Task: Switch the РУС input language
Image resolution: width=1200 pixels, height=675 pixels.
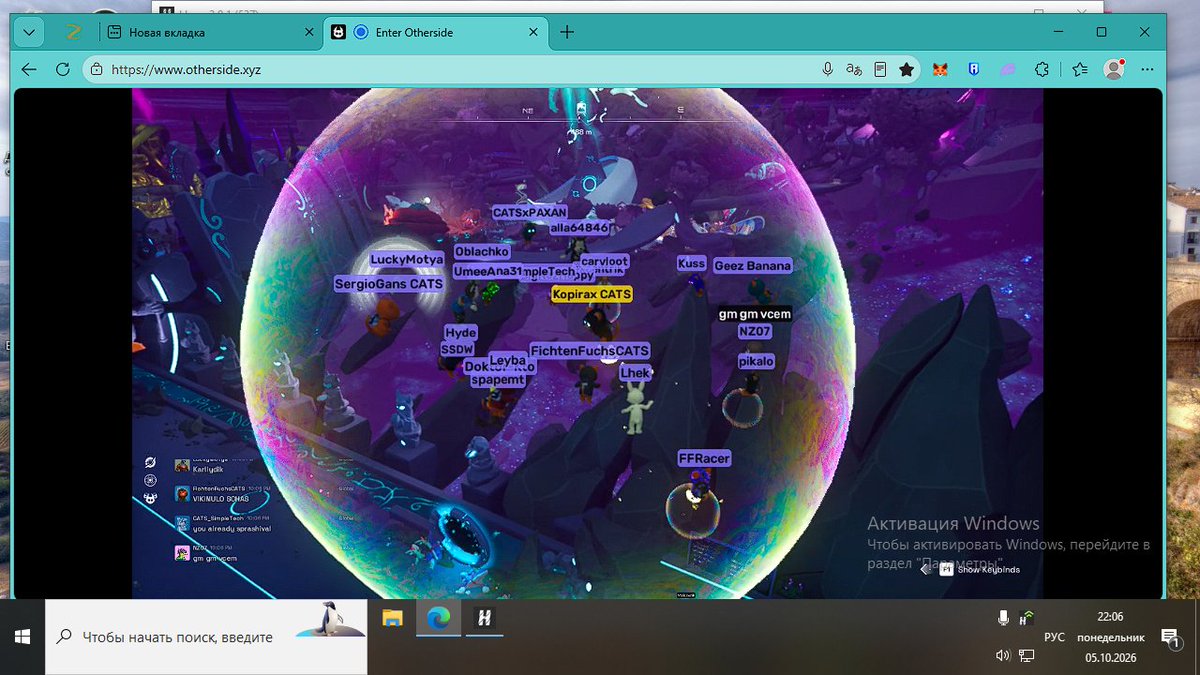Action: [x=1054, y=637]
